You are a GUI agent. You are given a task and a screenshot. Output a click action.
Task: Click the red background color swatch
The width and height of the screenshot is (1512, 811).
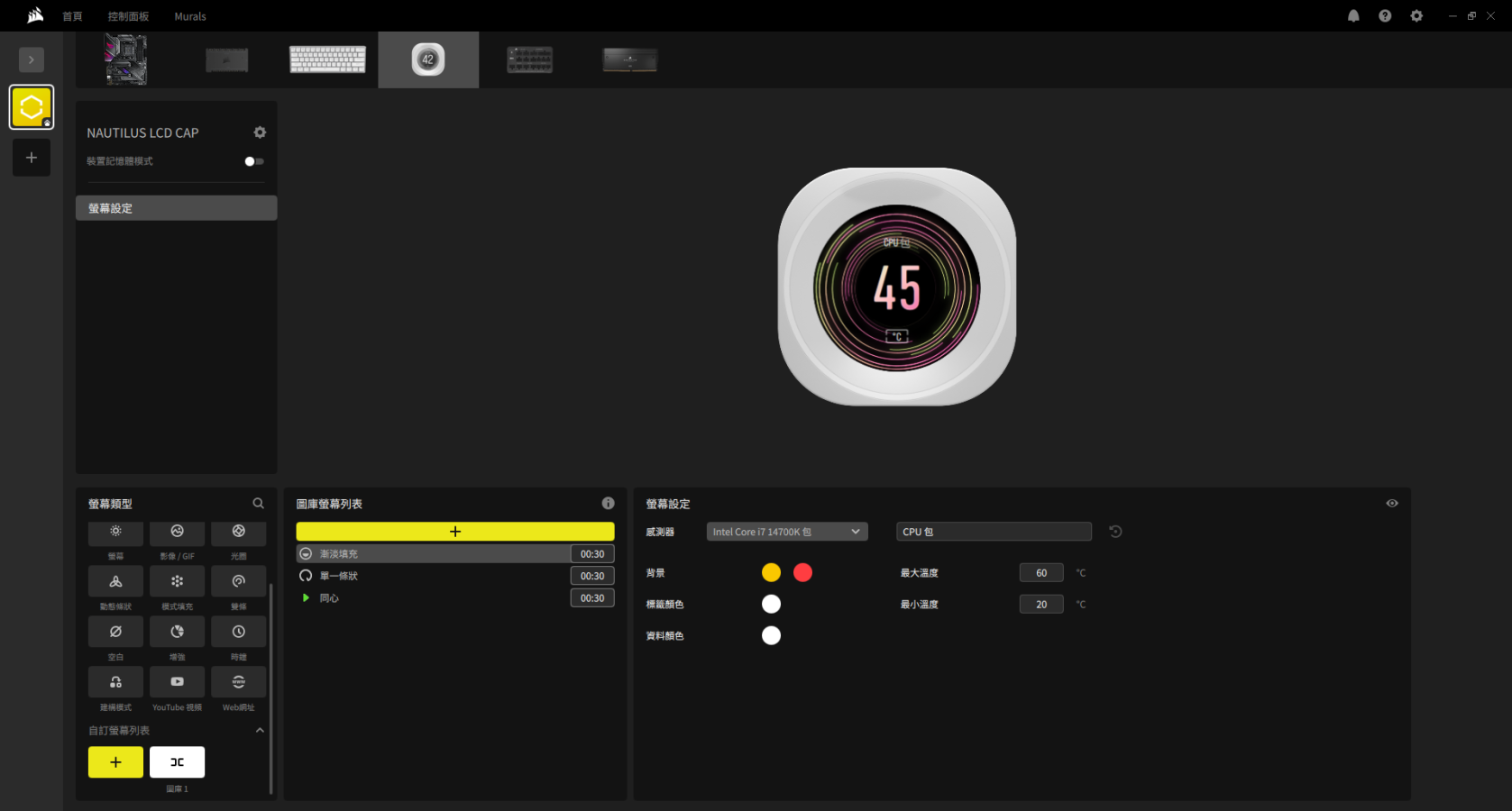pos(802,573)
